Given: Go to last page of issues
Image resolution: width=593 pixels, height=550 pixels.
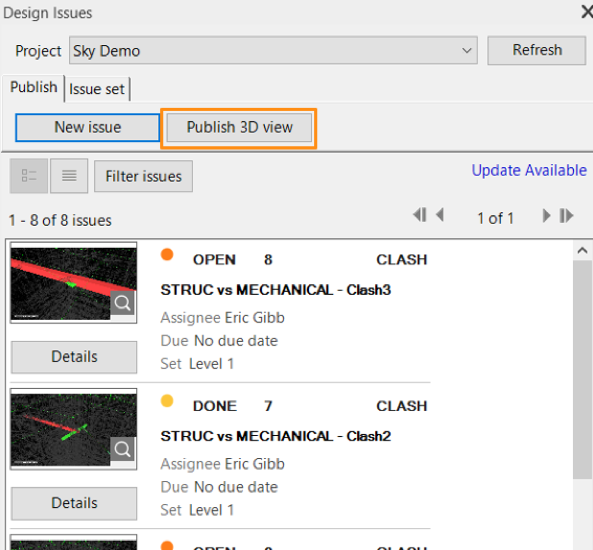Looking at the screenshot, I should (567, 216).
